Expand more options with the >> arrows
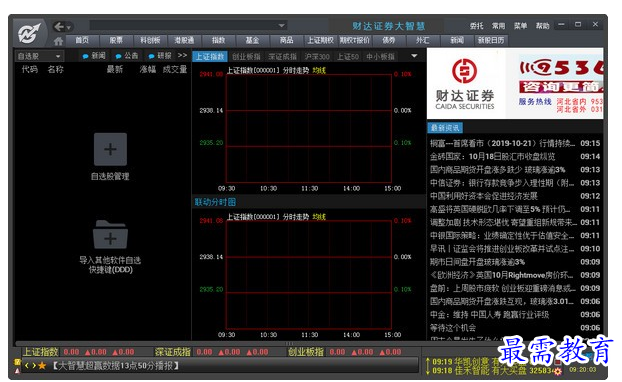The width and height of the screenshot is (622, 382). tap(182, 55)
